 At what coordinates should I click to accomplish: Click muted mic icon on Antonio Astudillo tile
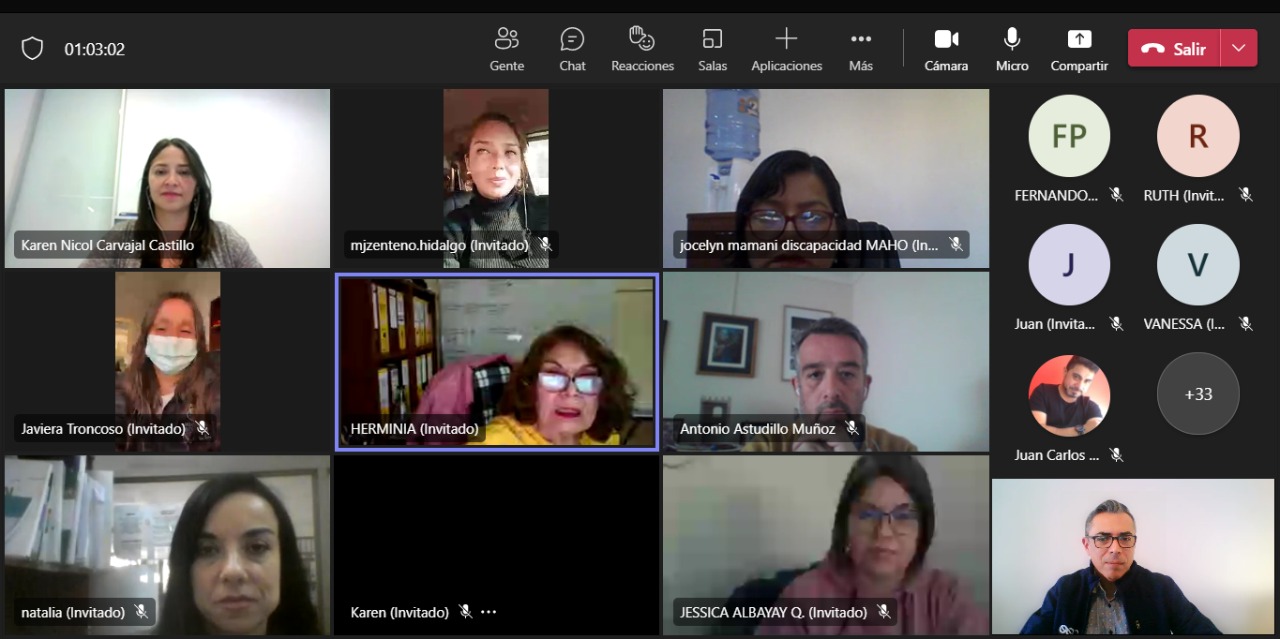(852, 428)
